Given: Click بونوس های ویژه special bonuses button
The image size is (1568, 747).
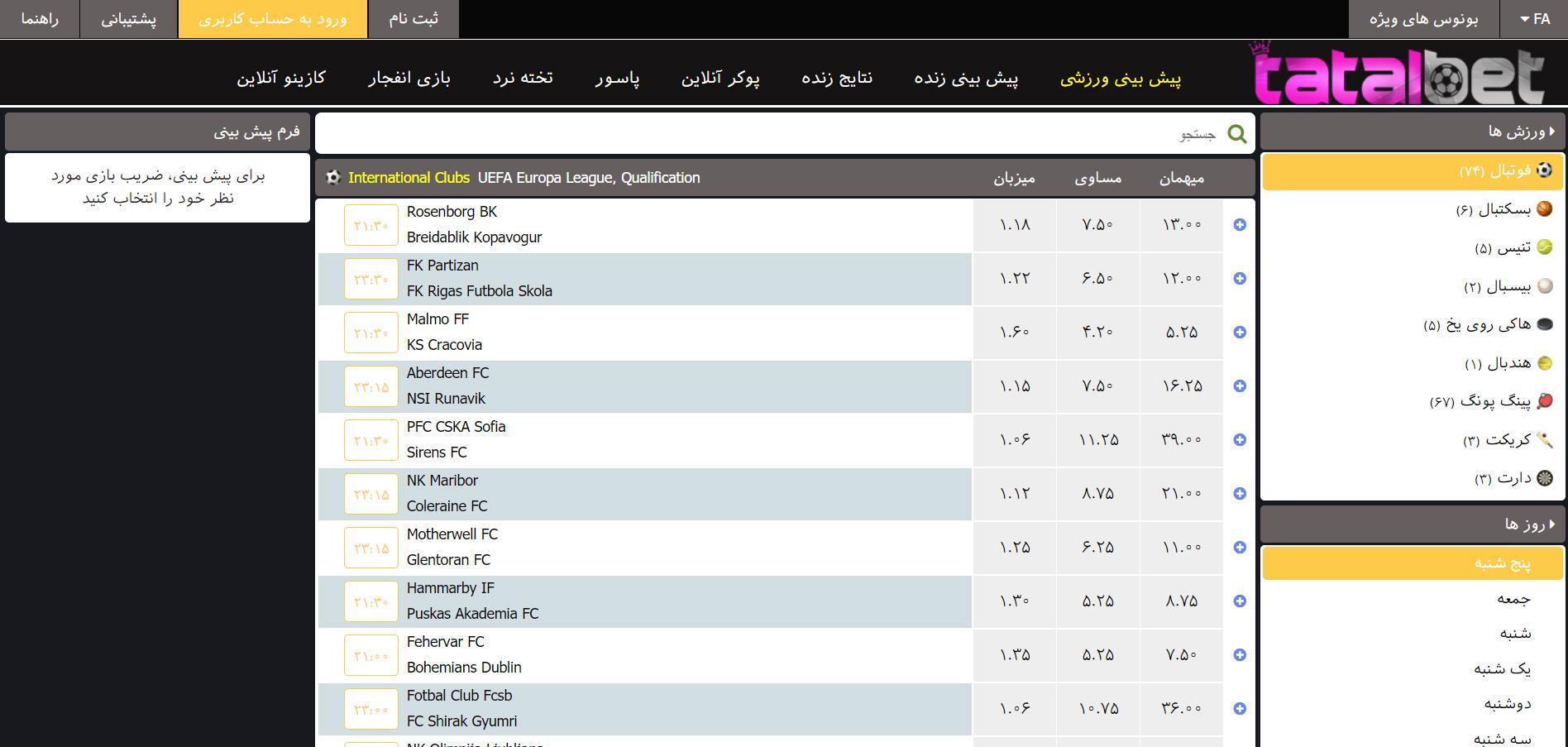Looking at the screenshot, I should tap(1424, 19).
